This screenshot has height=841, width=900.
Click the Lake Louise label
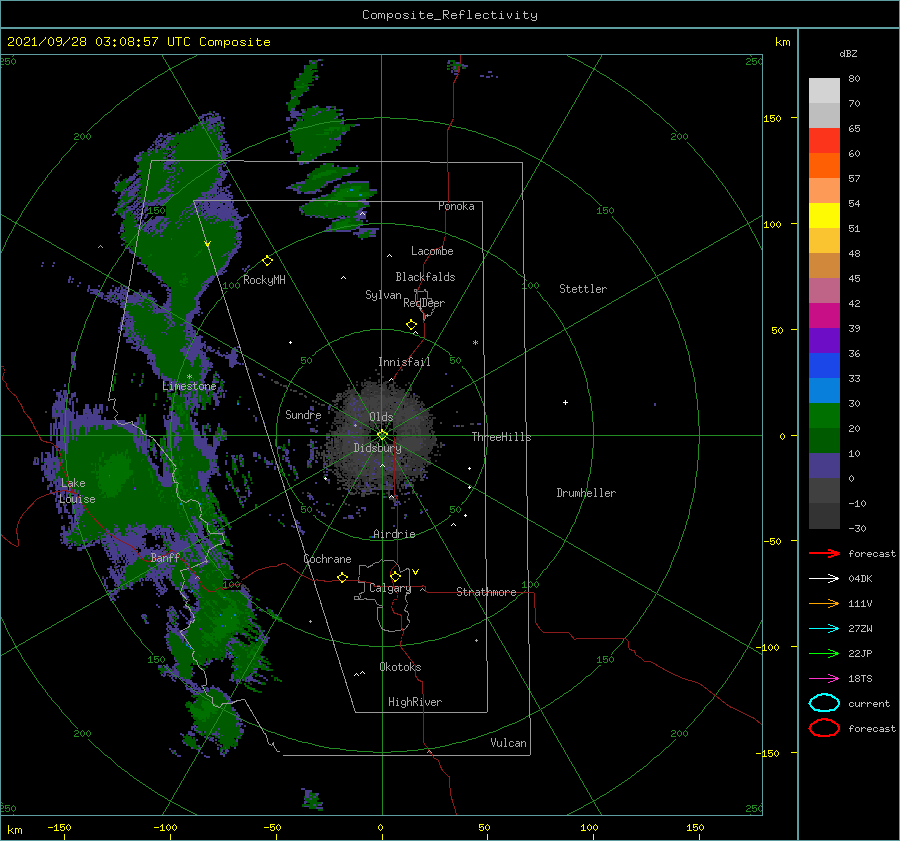coord(77,491)
